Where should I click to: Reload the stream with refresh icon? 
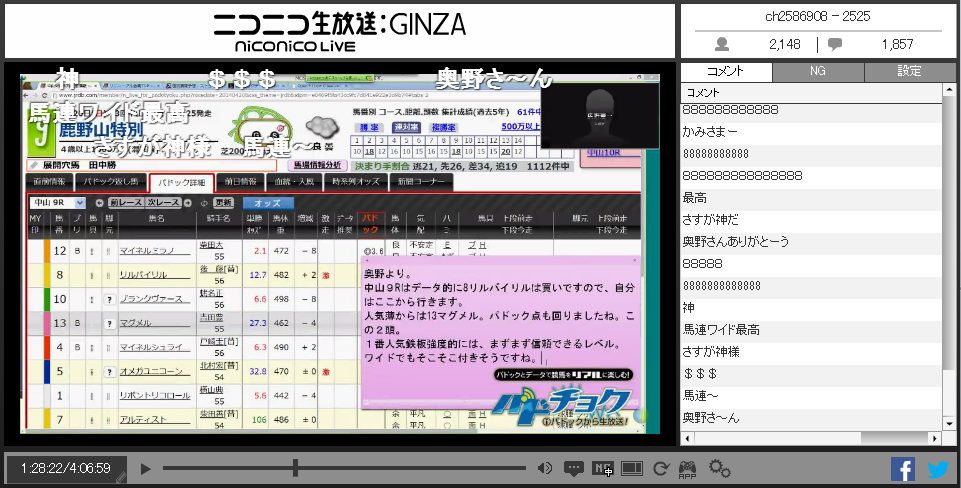pyautogui.click(x=660, y=469)
